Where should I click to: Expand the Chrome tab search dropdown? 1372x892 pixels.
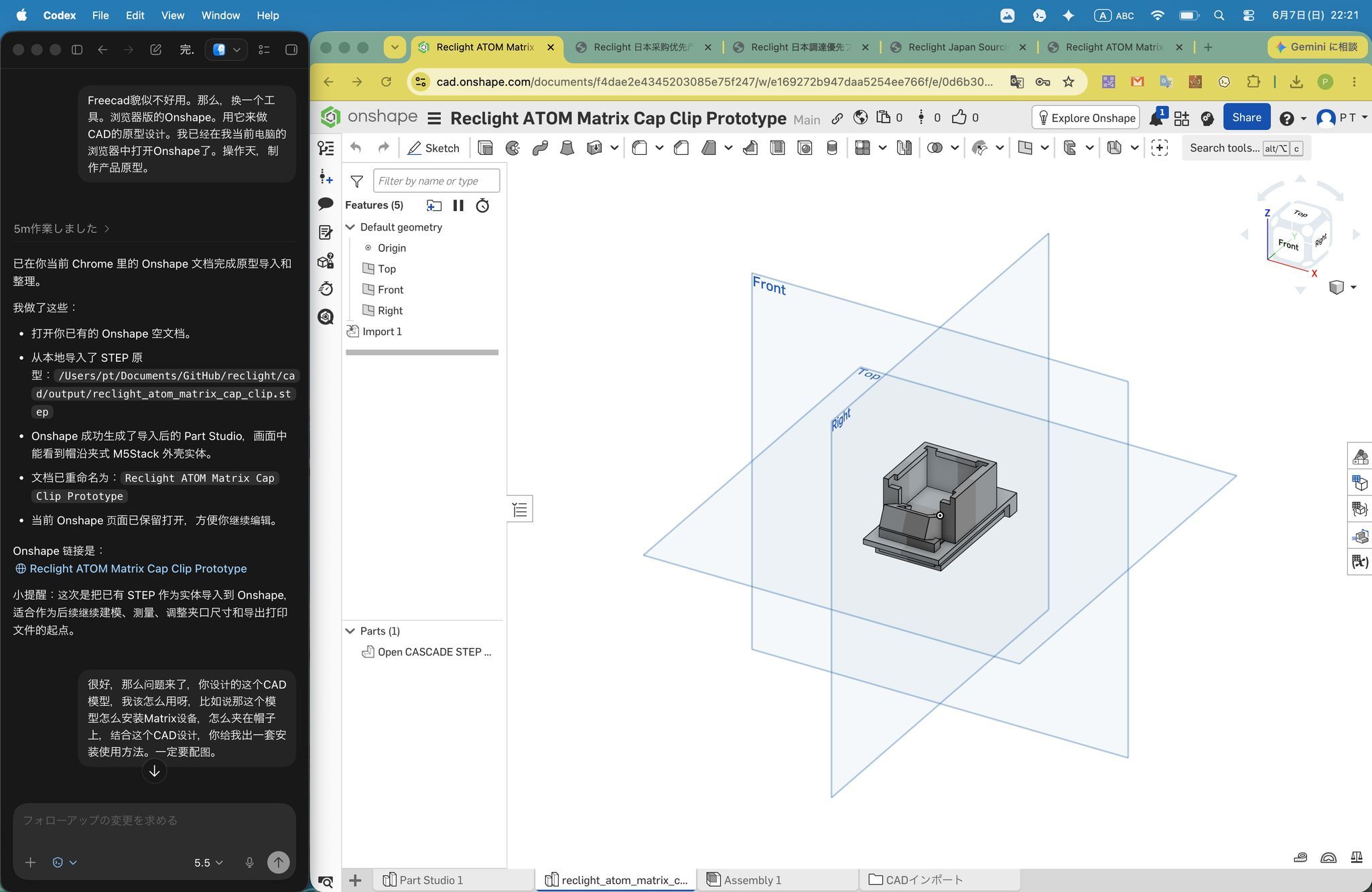coord(395,47)
